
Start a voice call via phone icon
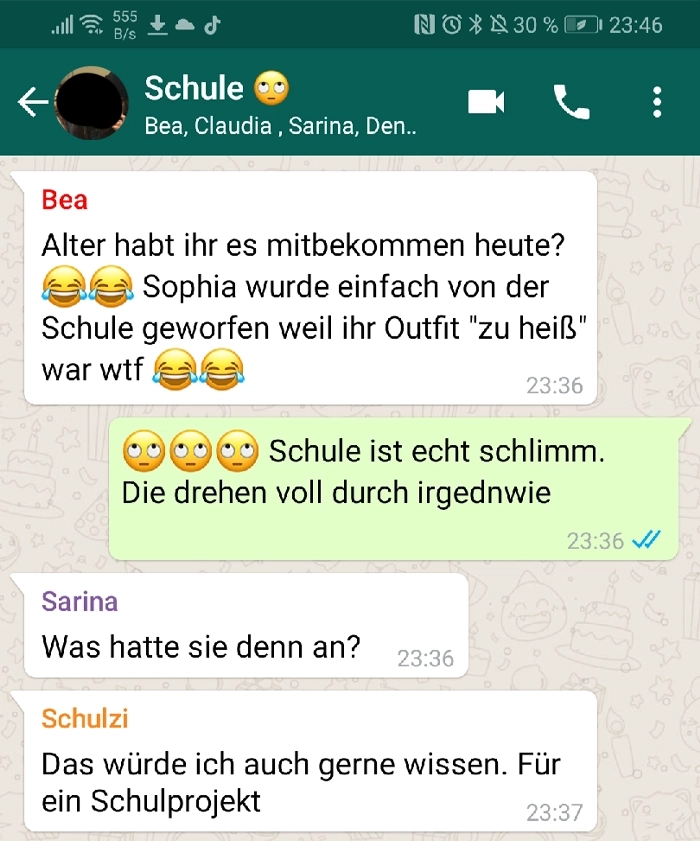pyautogui.click(x=571, y=102)
